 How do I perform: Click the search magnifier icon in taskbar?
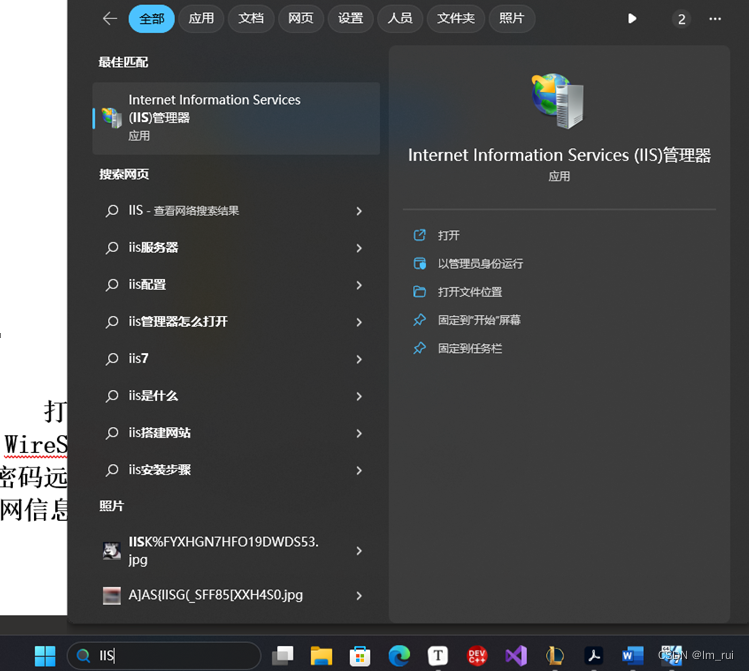point(83,656)
